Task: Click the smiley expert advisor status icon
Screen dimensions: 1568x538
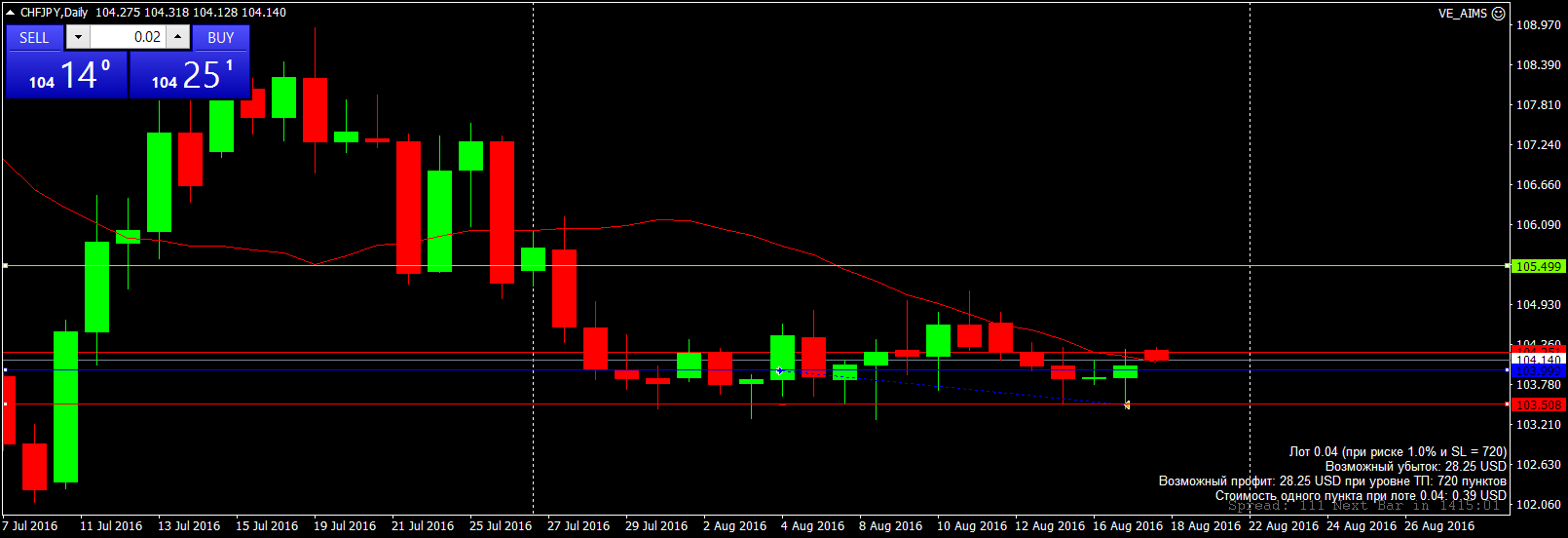Action: (x=1499, y=14)
